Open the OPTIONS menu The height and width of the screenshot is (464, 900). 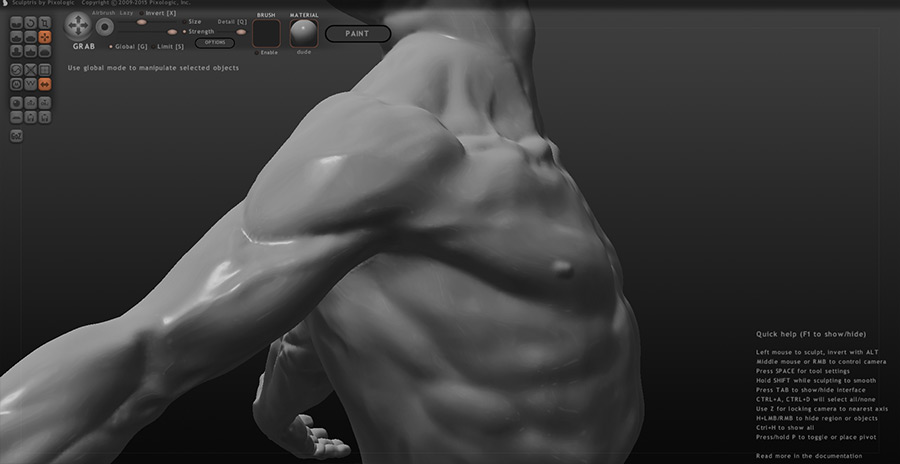(x=214, y=43)
